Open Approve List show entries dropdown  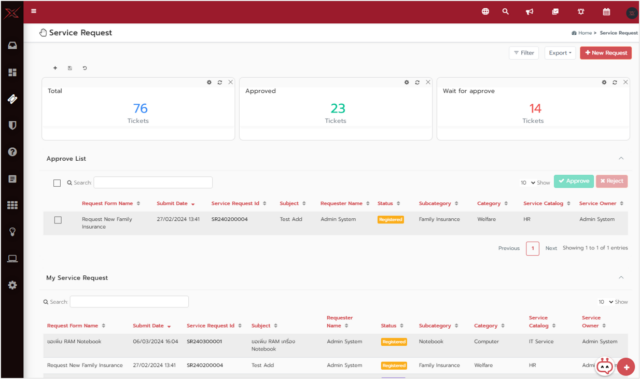(x=528, y=183)
